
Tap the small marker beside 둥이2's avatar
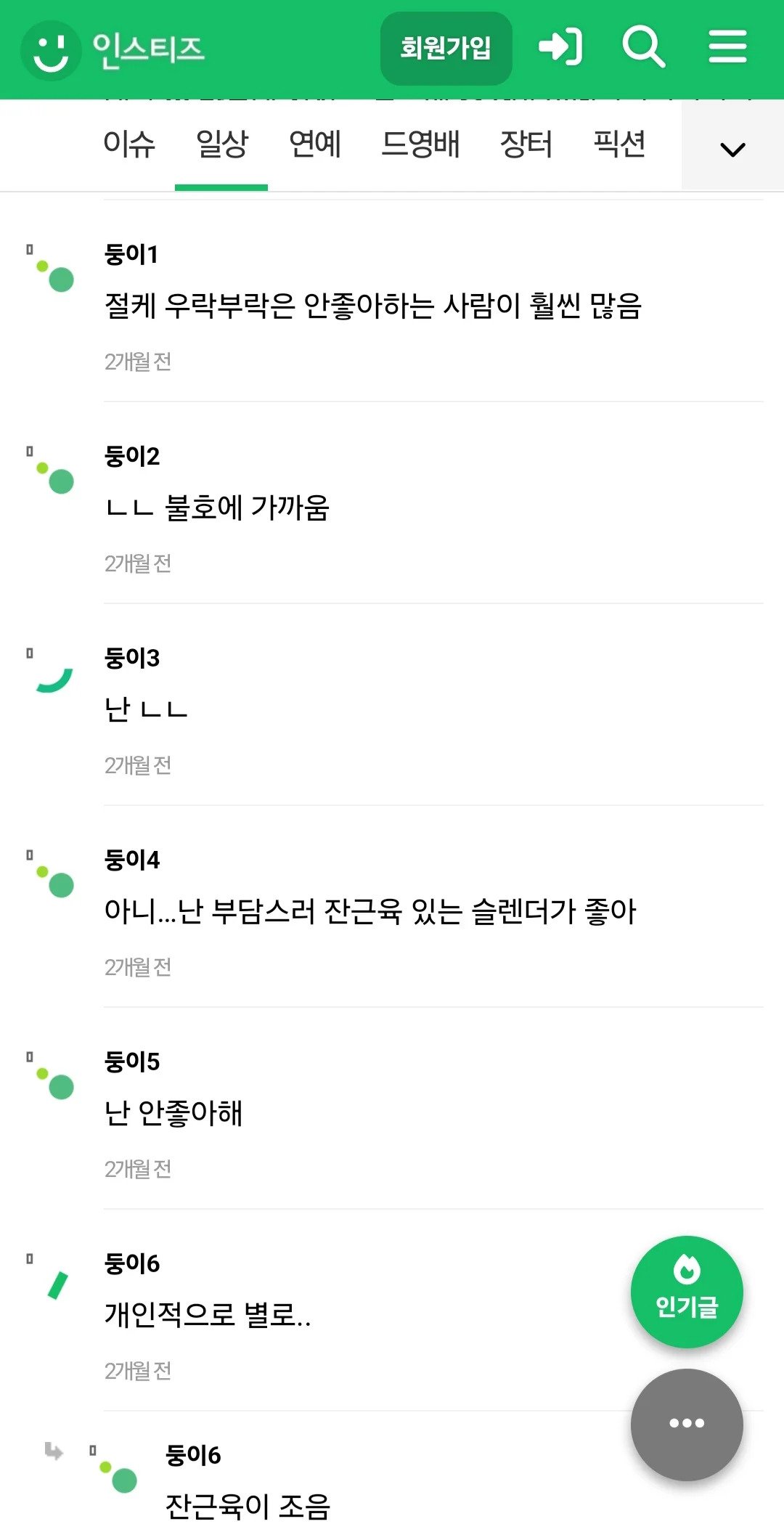[x=30, y=452]
